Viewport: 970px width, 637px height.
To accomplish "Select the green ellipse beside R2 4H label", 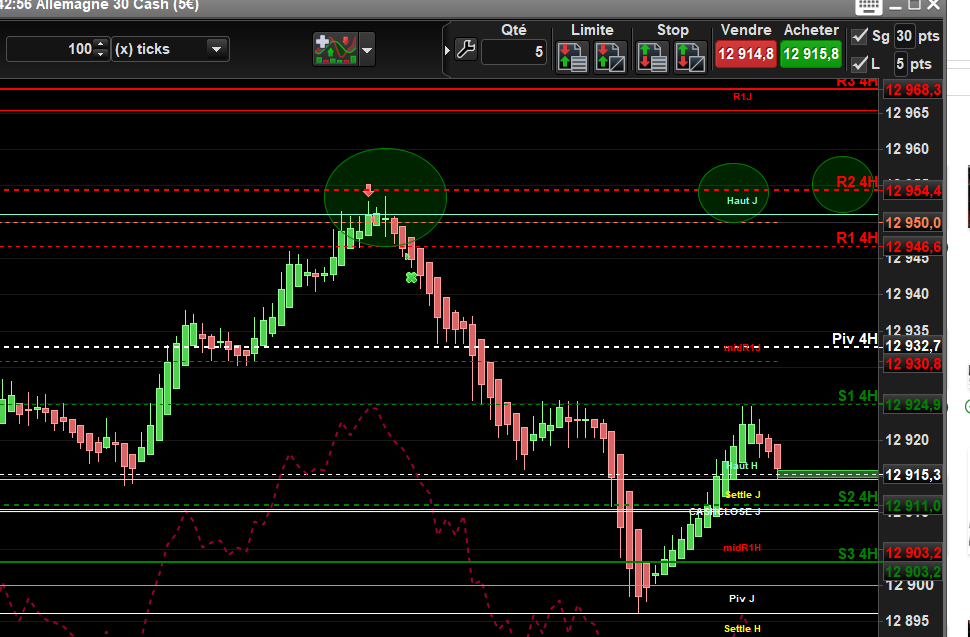I will pos(843,184).
